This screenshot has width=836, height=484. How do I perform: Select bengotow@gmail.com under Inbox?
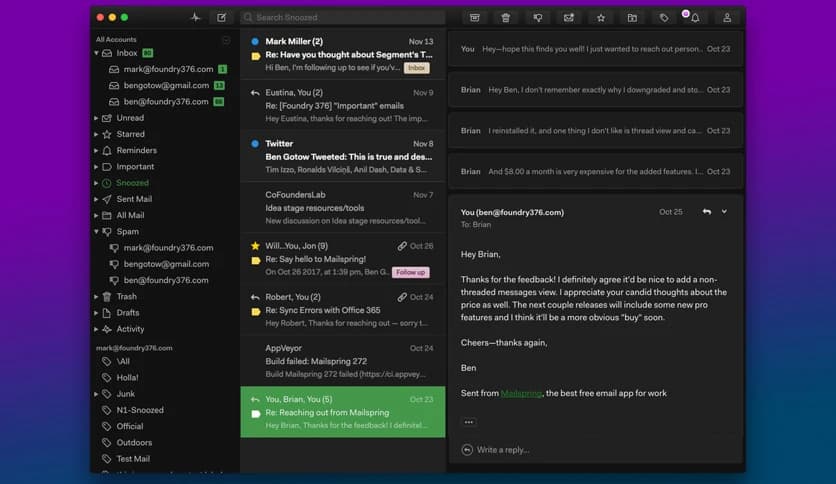pos(166,85)
